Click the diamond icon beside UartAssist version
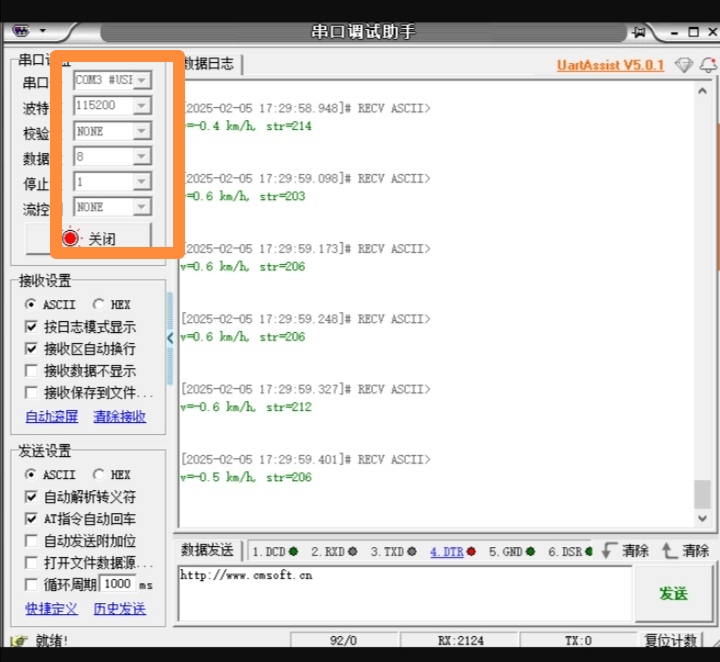The image size is (720, 662). (x=683, y=65)
